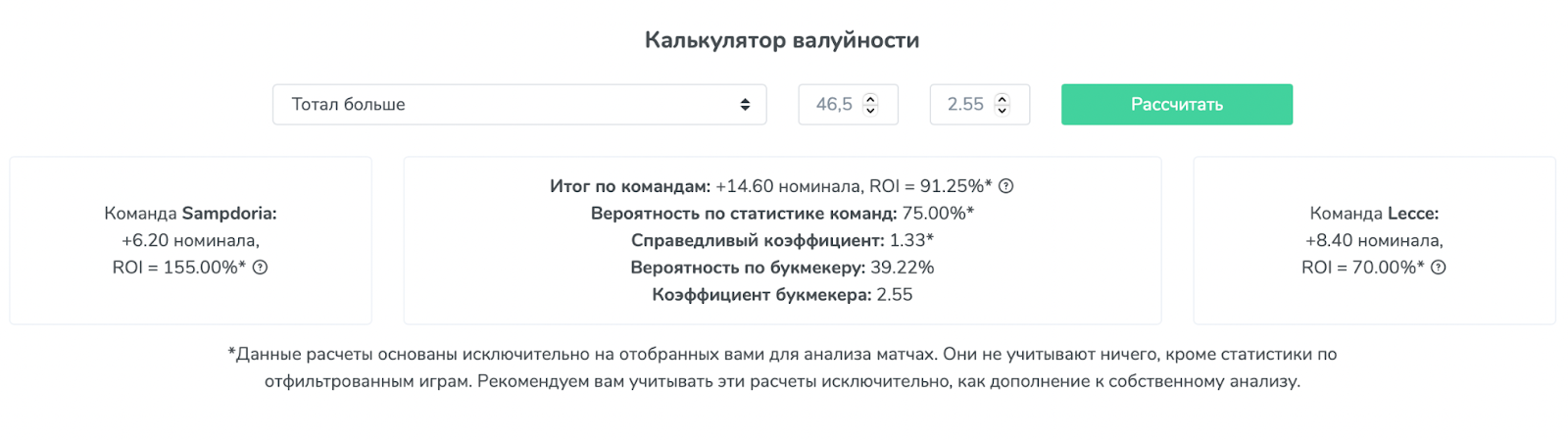
Task: Click the green Рассчитать button
Action: [x=1176, y=104]
